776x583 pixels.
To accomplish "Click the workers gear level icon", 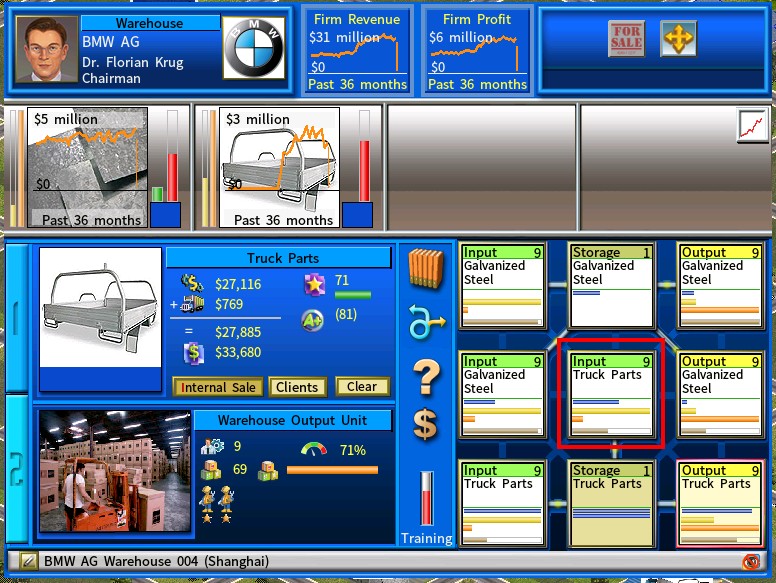I will (212, 446).
